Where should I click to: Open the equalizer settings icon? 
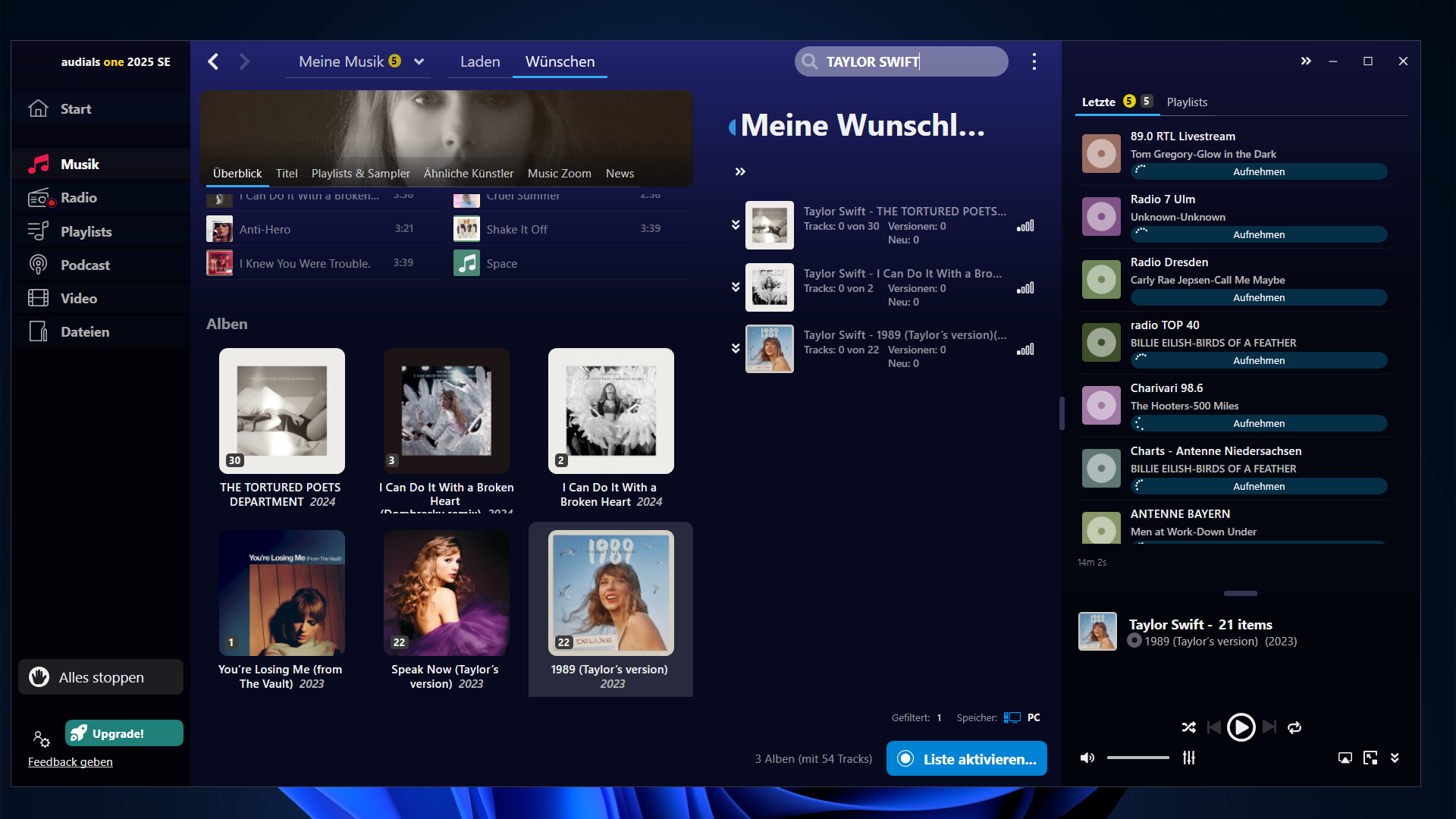coord(1188,758)
